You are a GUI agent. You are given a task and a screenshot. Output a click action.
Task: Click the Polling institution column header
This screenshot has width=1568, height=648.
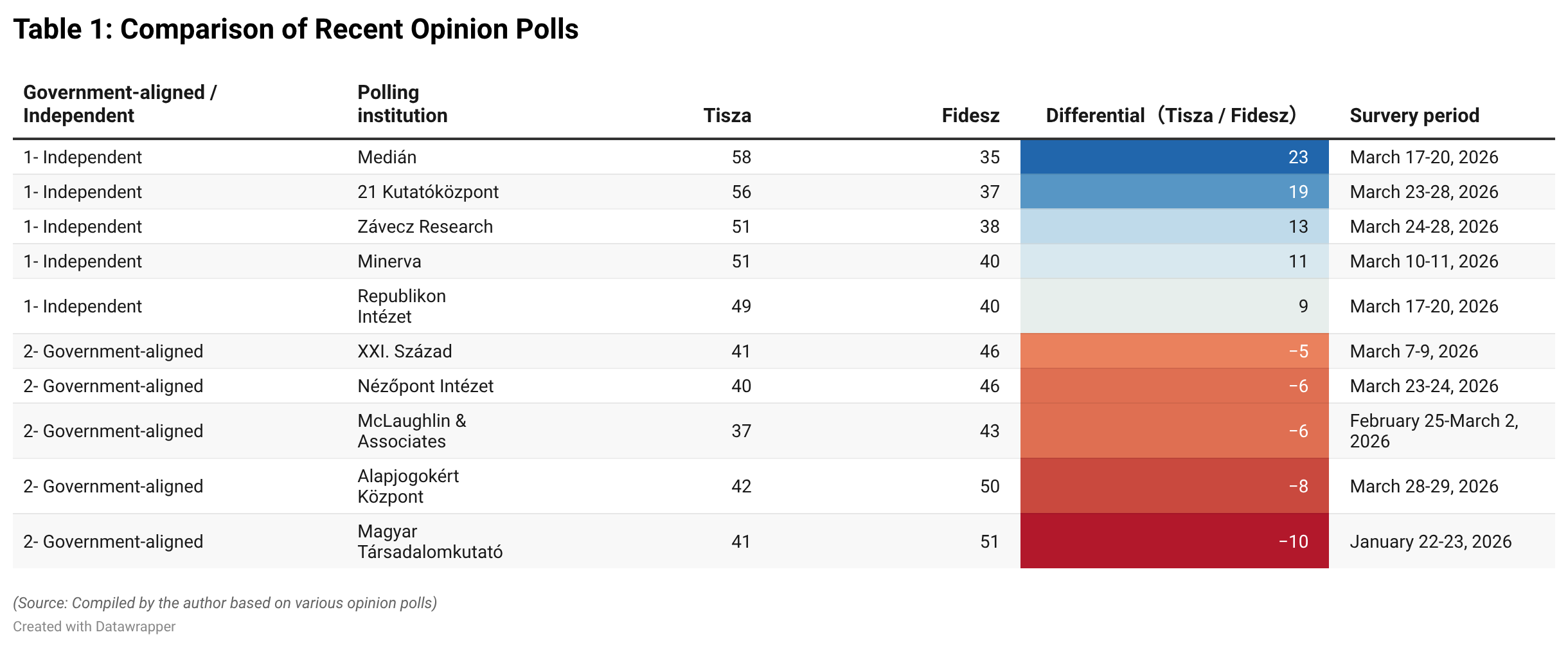402,104
